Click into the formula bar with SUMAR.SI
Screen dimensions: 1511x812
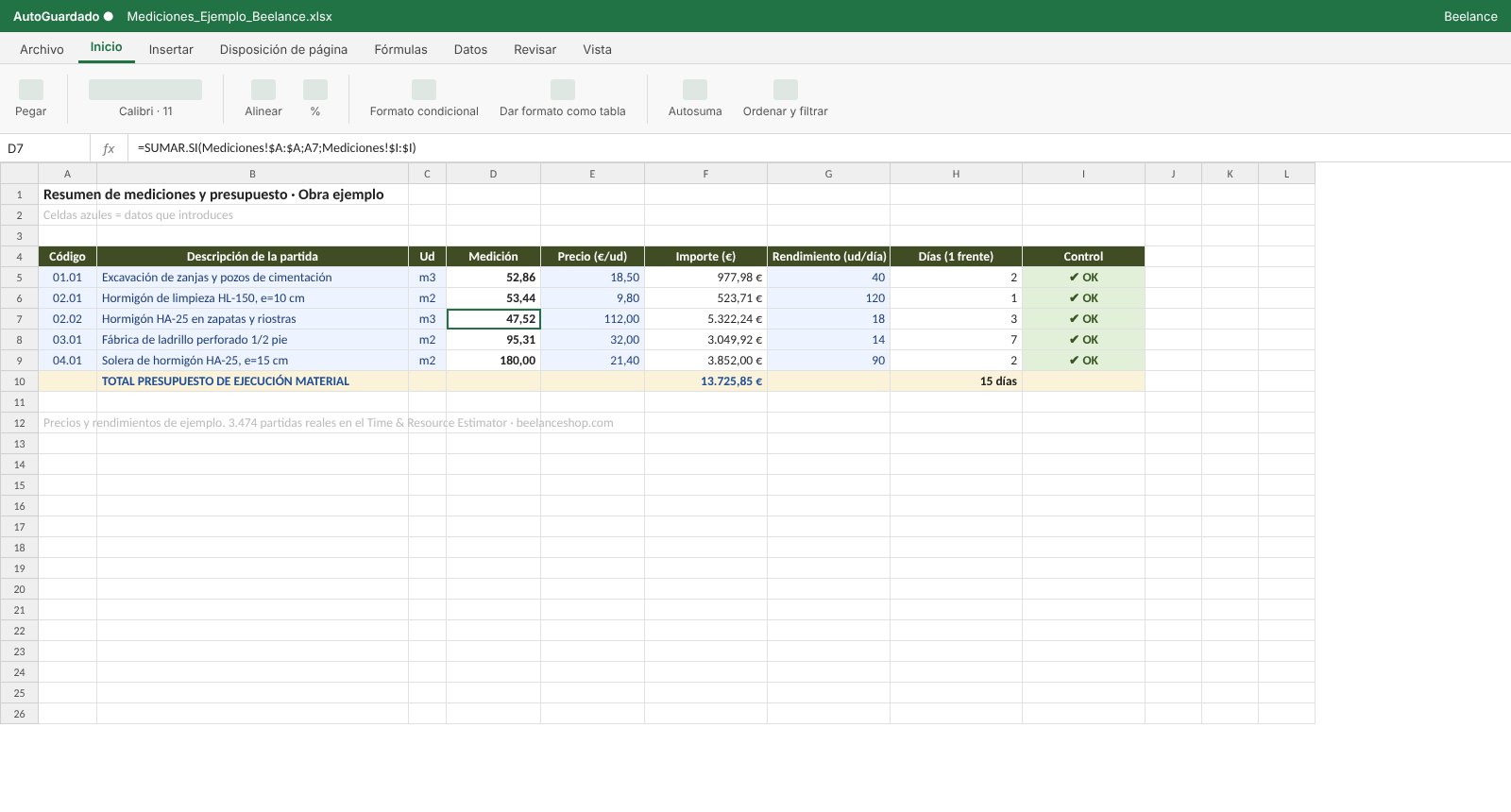pyautogui.click(x=818, y=148)
